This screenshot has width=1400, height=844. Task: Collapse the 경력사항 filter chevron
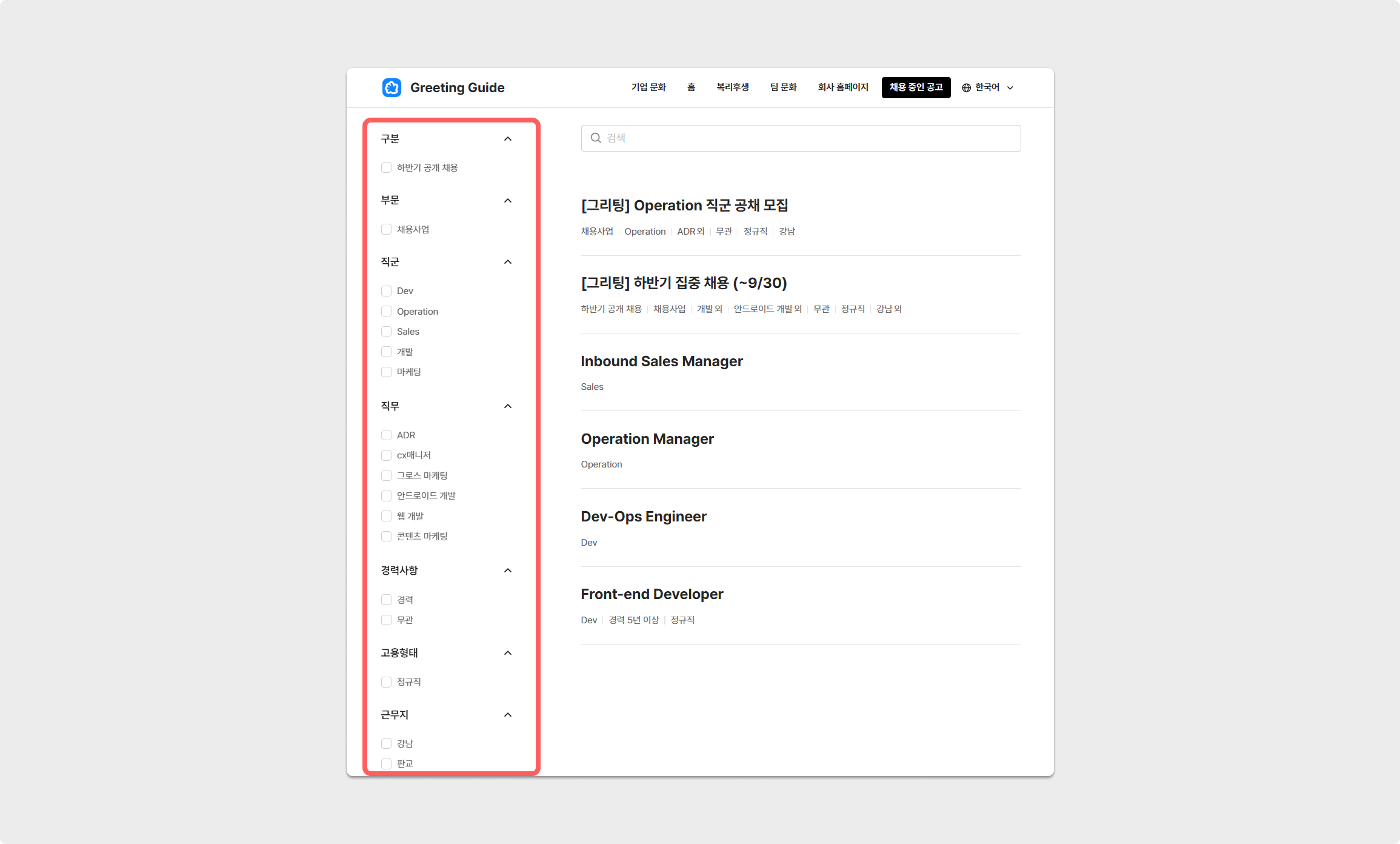coord(508,571)
